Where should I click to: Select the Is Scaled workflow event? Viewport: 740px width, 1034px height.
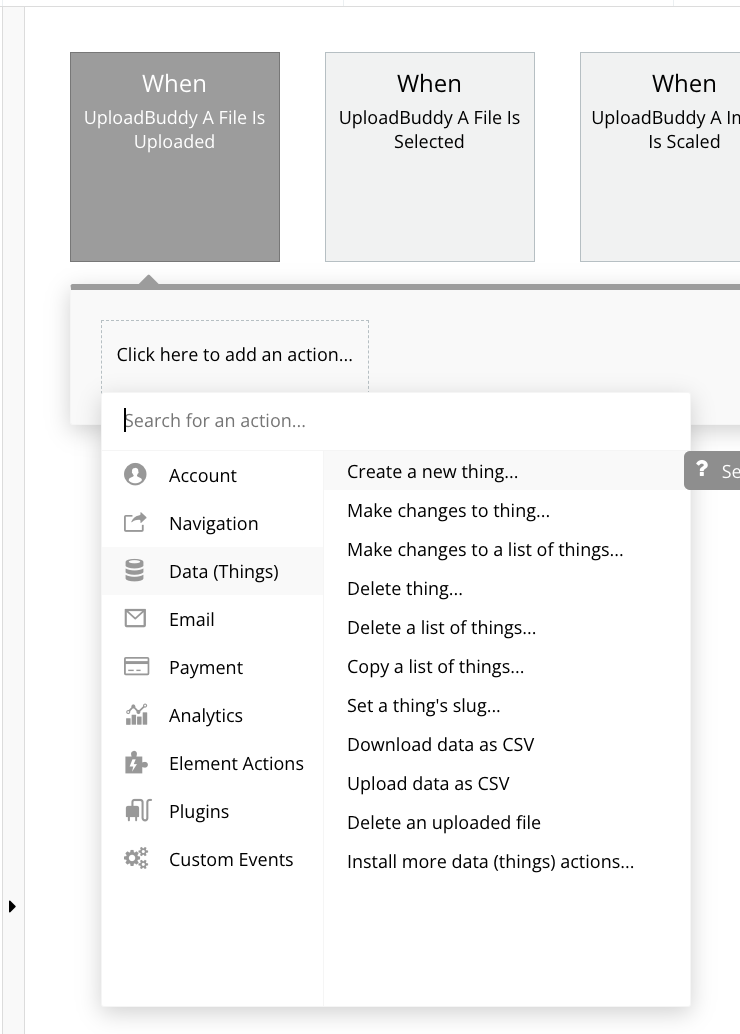[x=660, y=157]
